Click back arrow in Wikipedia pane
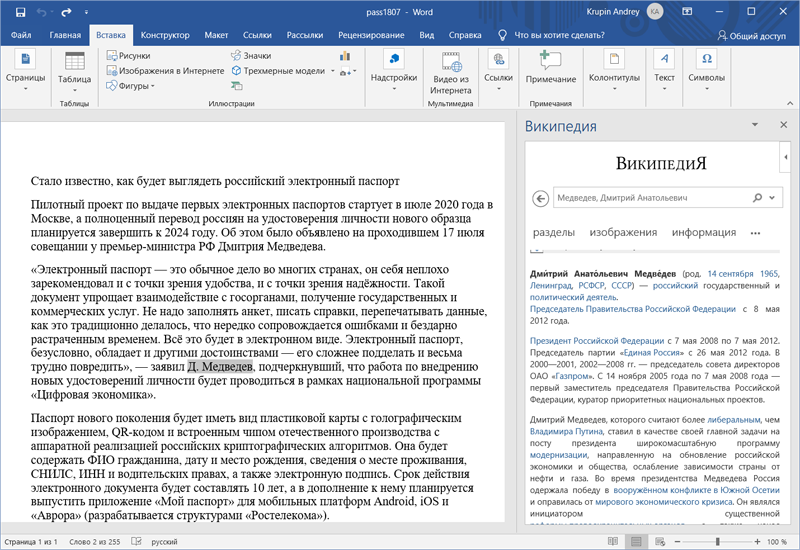800x550 pixels. pyautogui.click(x=541, y=199)
